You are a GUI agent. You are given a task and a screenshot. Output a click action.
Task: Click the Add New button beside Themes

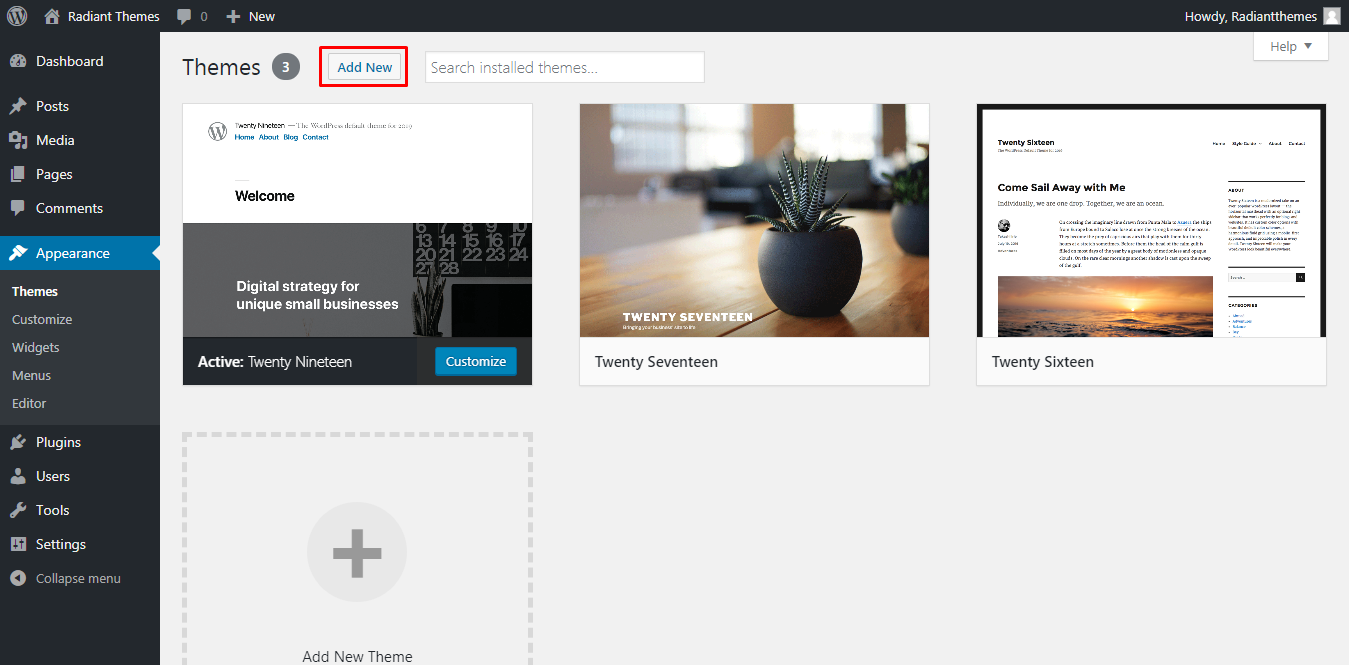click(x=365, y=67)
